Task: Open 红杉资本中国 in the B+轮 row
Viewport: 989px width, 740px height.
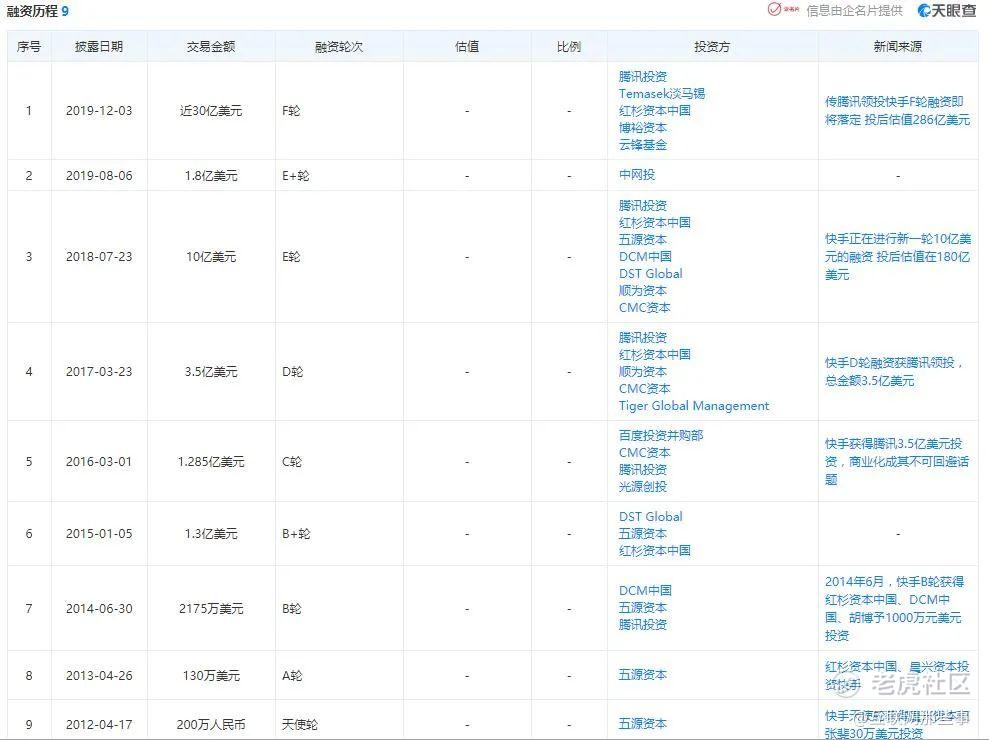Action: (655, 551)
